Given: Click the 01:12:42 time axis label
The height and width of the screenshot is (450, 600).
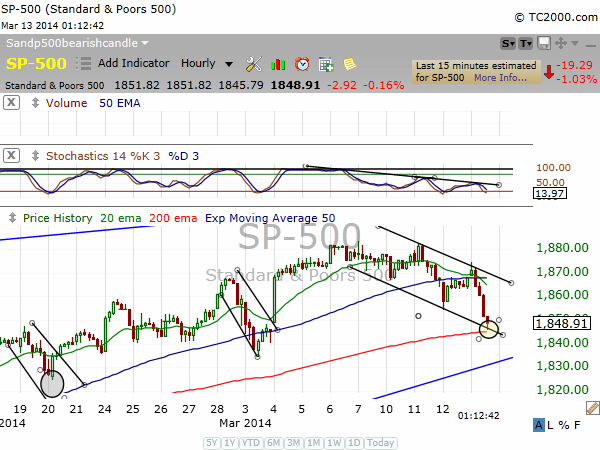Looking at the screenshot, I should pyautogui.click(x=478, y=416).
